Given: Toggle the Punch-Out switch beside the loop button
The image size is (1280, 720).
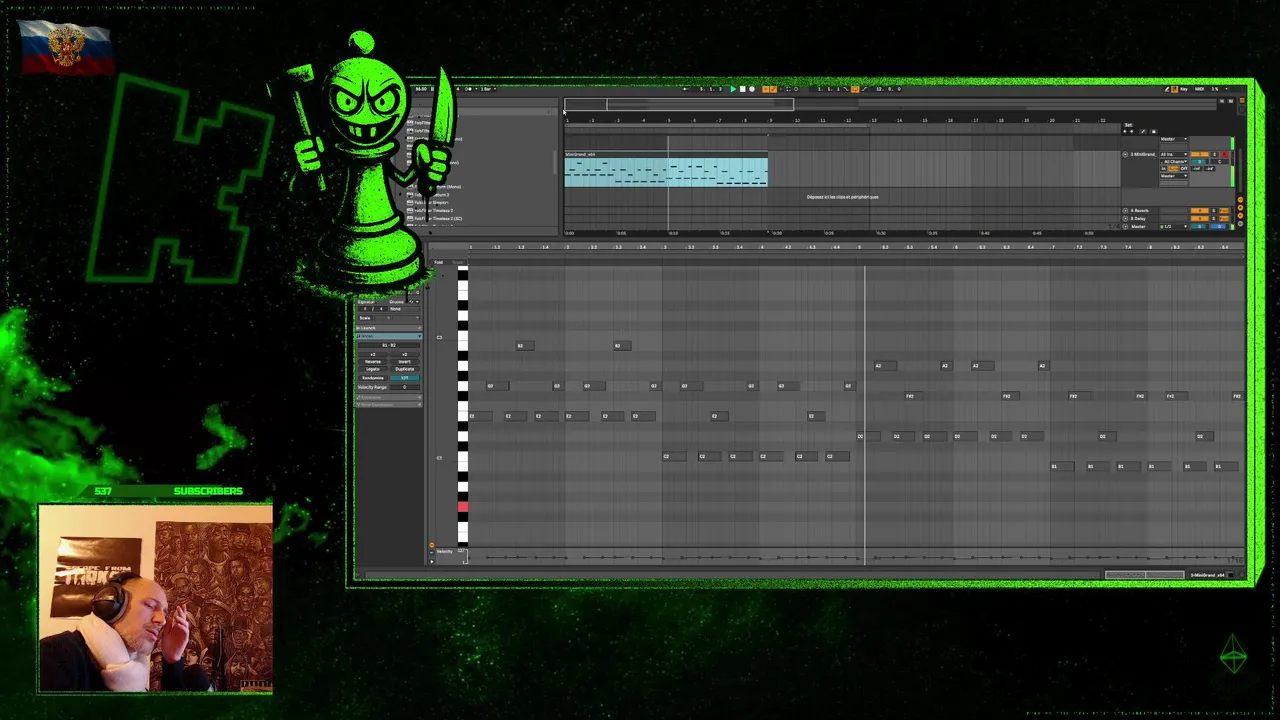Looking at the screenshot, I should coord(864,89).
